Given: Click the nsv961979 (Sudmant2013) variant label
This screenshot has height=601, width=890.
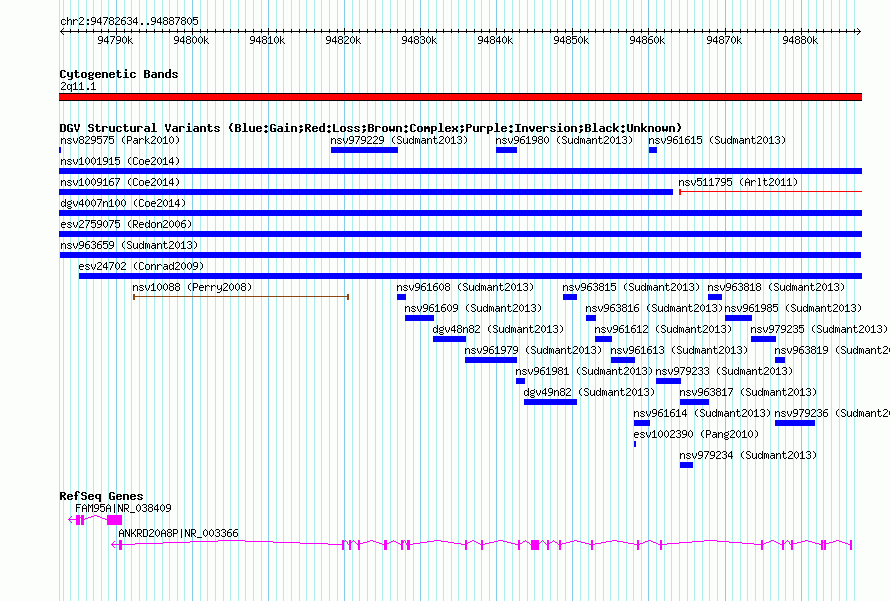Looking at the screenshot, I should pos(533,350).
